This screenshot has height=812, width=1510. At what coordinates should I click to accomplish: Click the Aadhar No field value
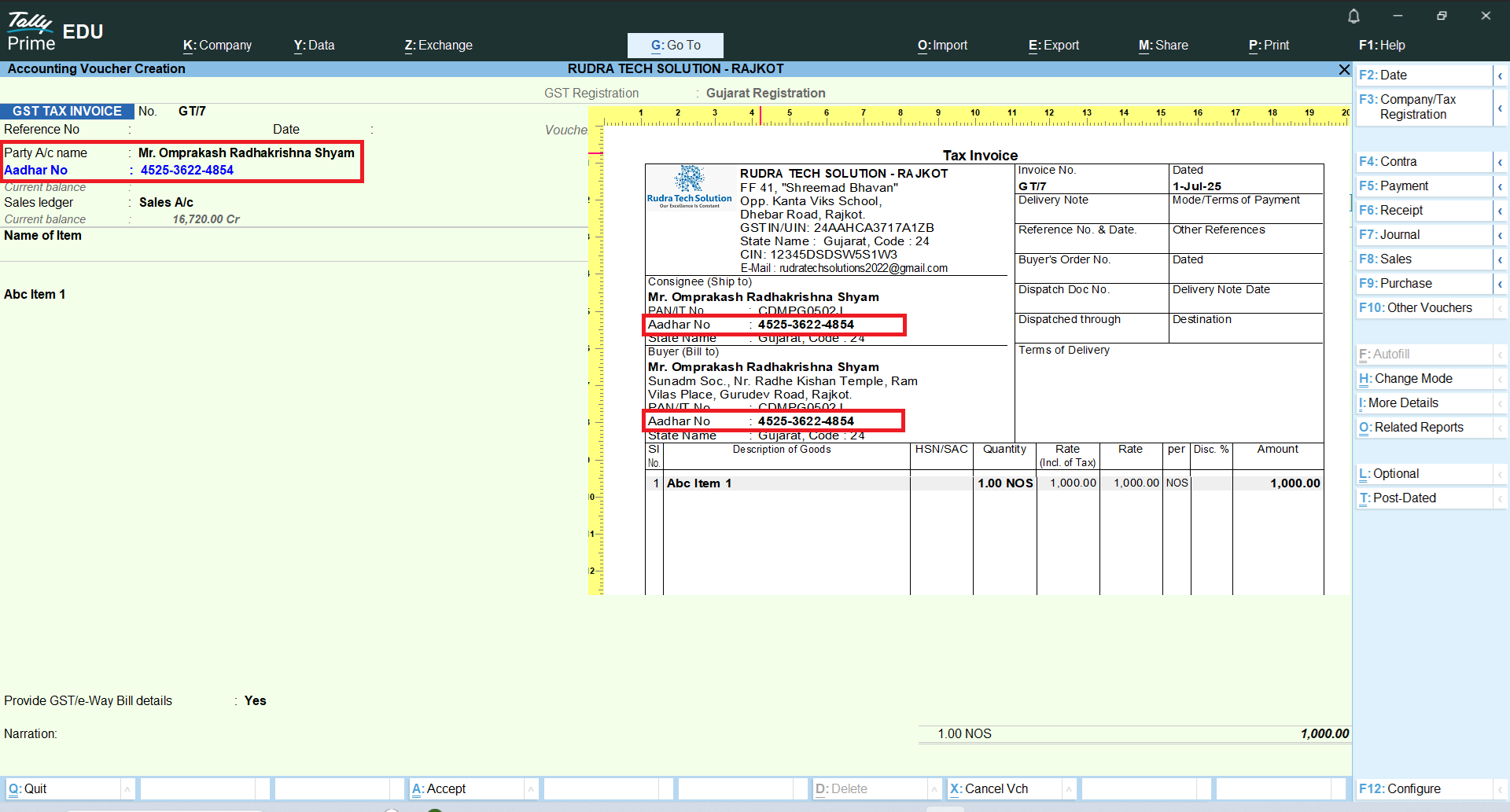[x=187, y=171]
